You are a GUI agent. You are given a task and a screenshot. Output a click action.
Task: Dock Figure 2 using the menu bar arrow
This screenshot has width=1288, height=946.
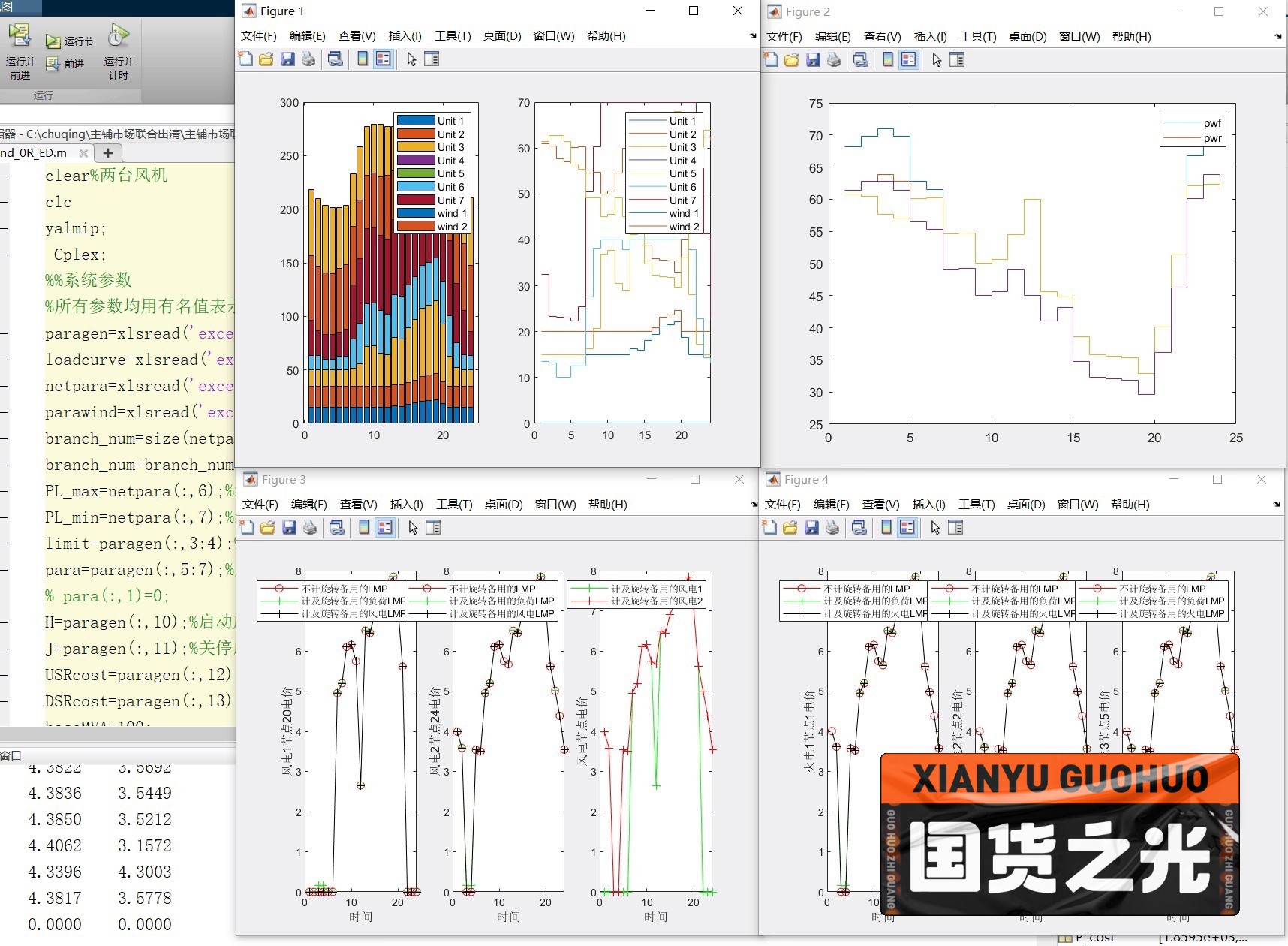click(x=1278, y=36)
